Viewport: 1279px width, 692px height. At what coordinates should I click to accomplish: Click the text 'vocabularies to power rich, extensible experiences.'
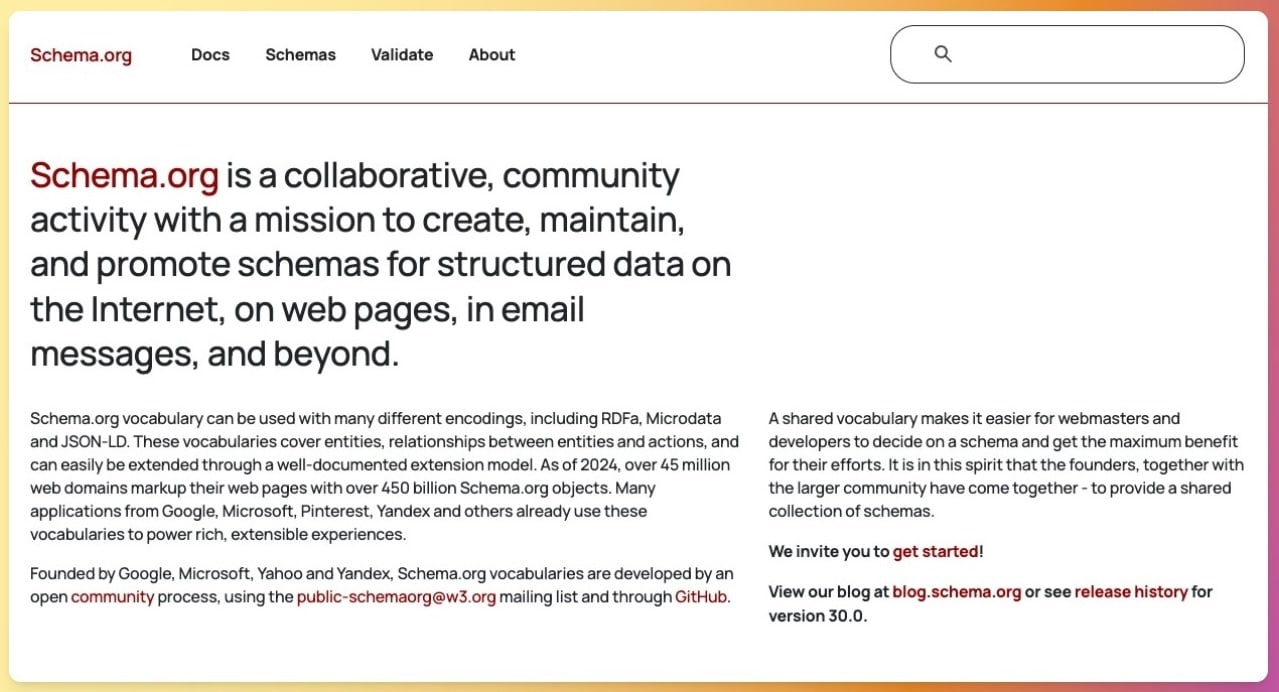218,534
